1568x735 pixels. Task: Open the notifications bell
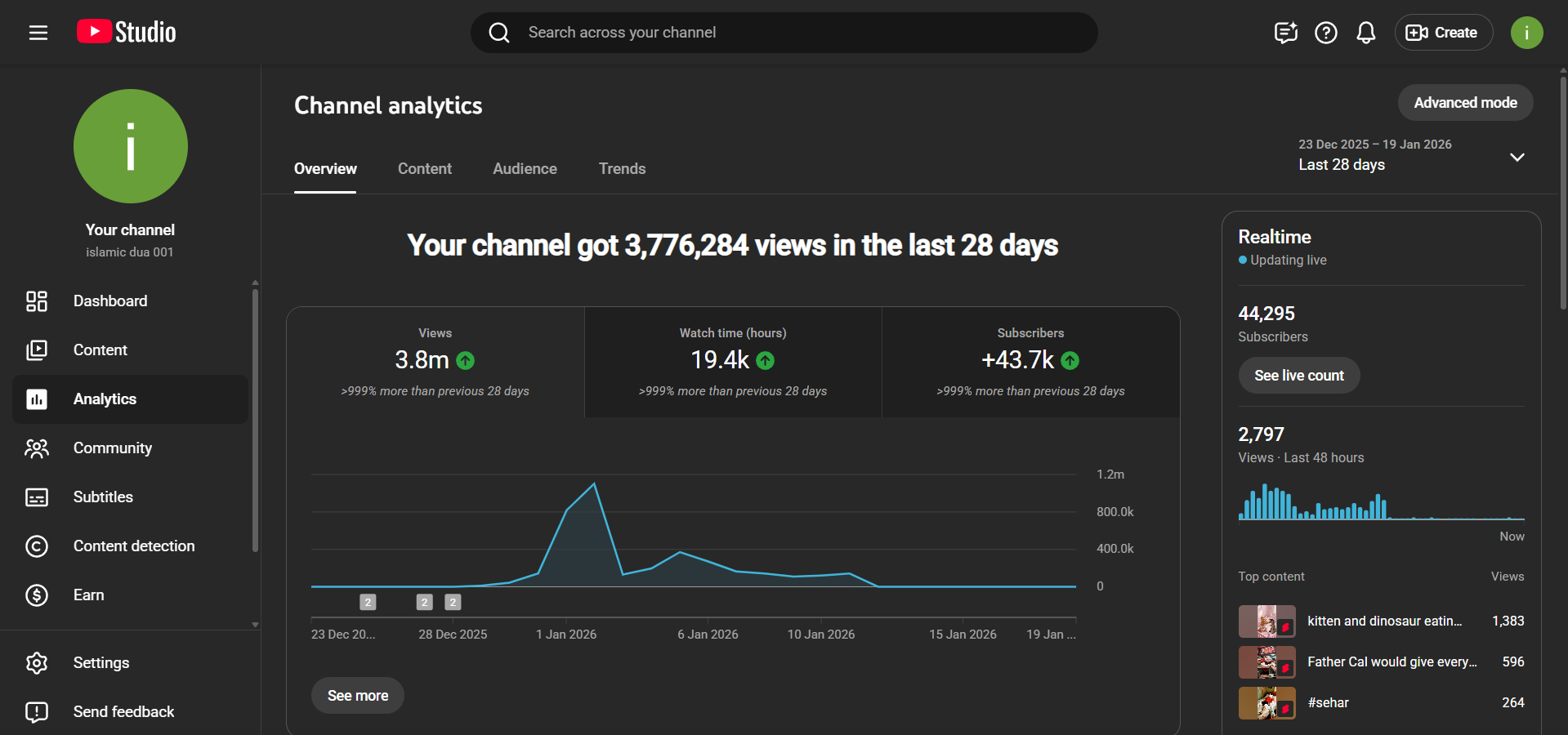(1365, 33)
